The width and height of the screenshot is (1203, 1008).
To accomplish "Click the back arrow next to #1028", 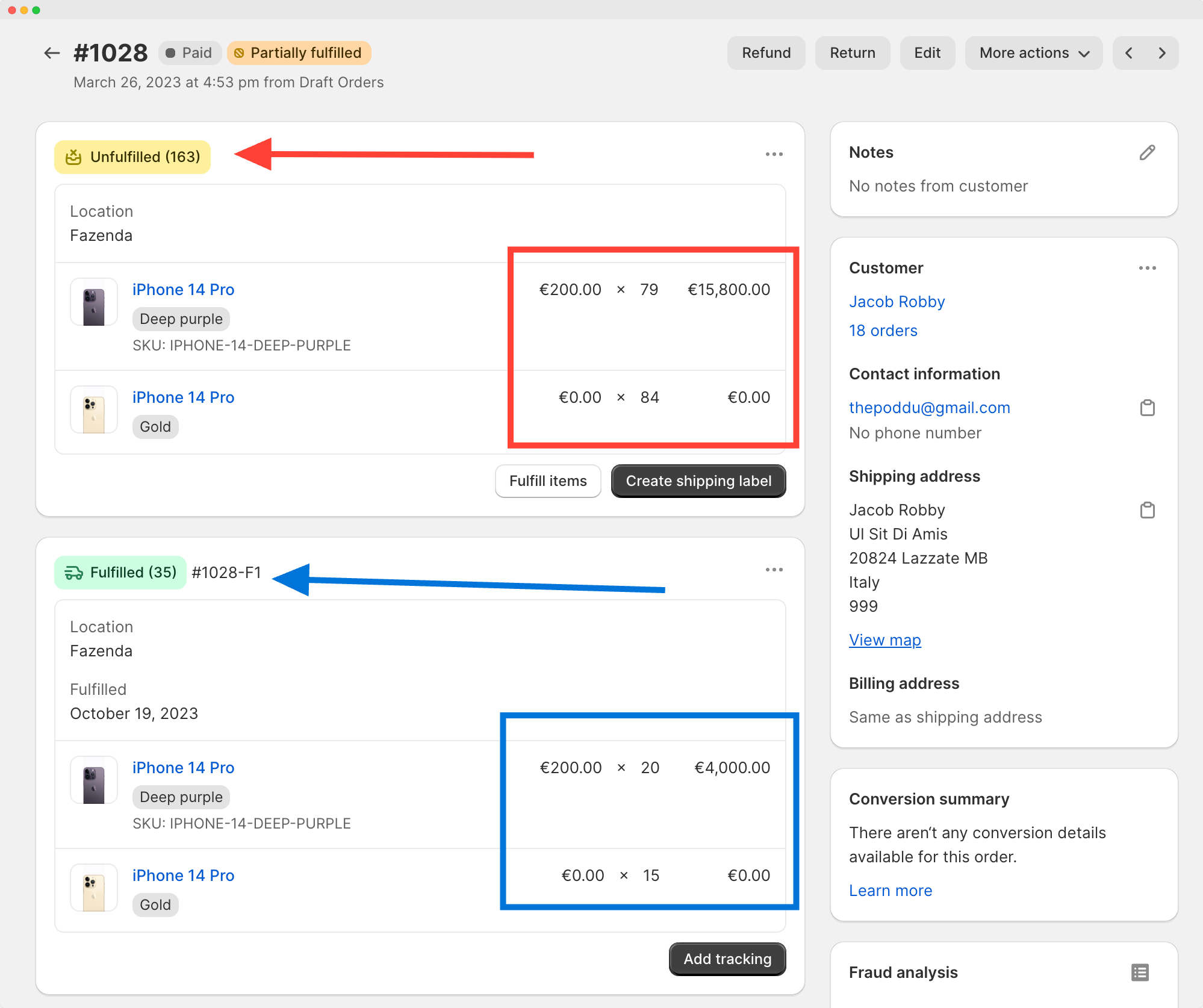I will [x=52, y=53].
